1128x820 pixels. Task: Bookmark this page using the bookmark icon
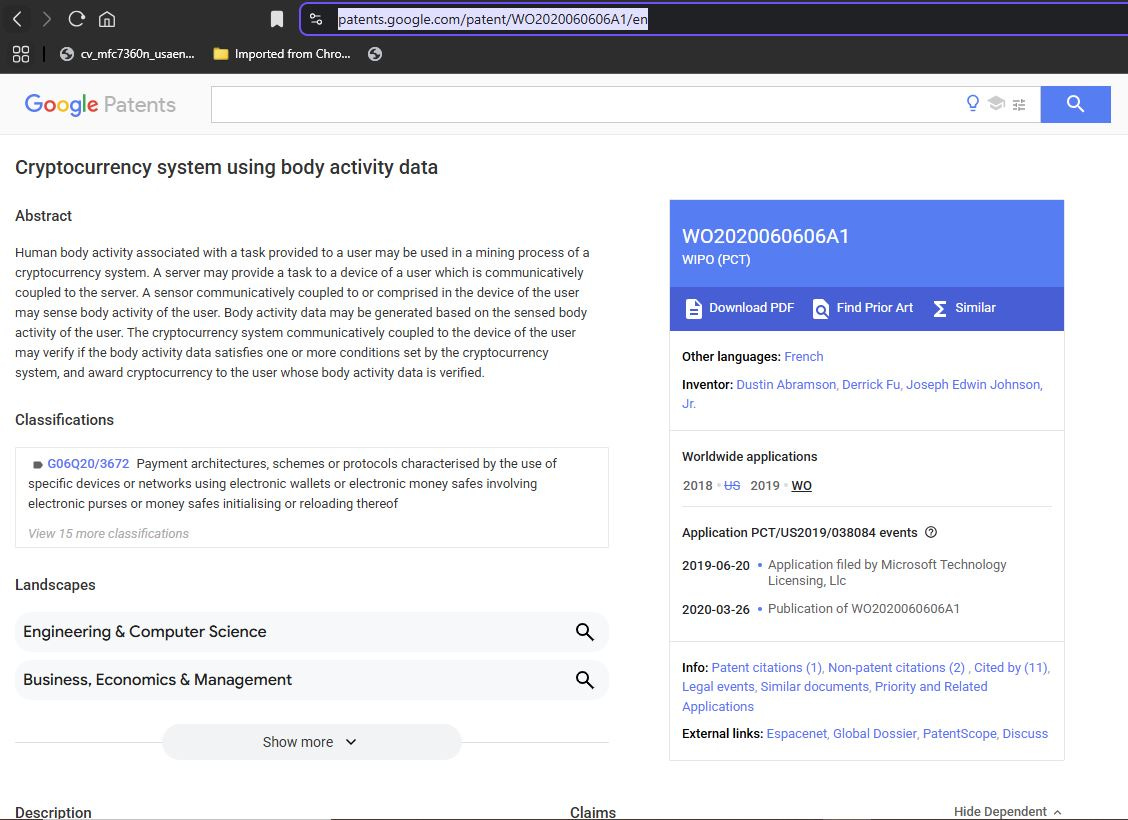click(x=276, y=19)
